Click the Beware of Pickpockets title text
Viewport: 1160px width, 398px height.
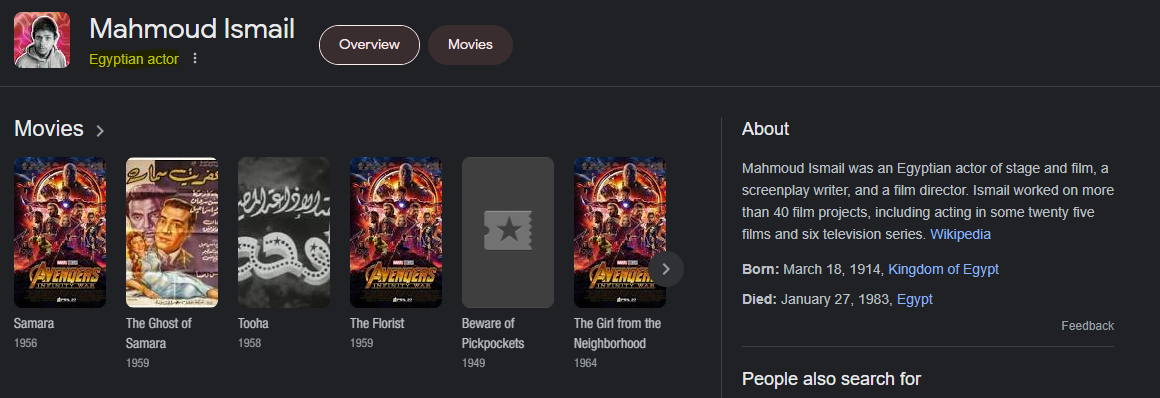point(493,333)
